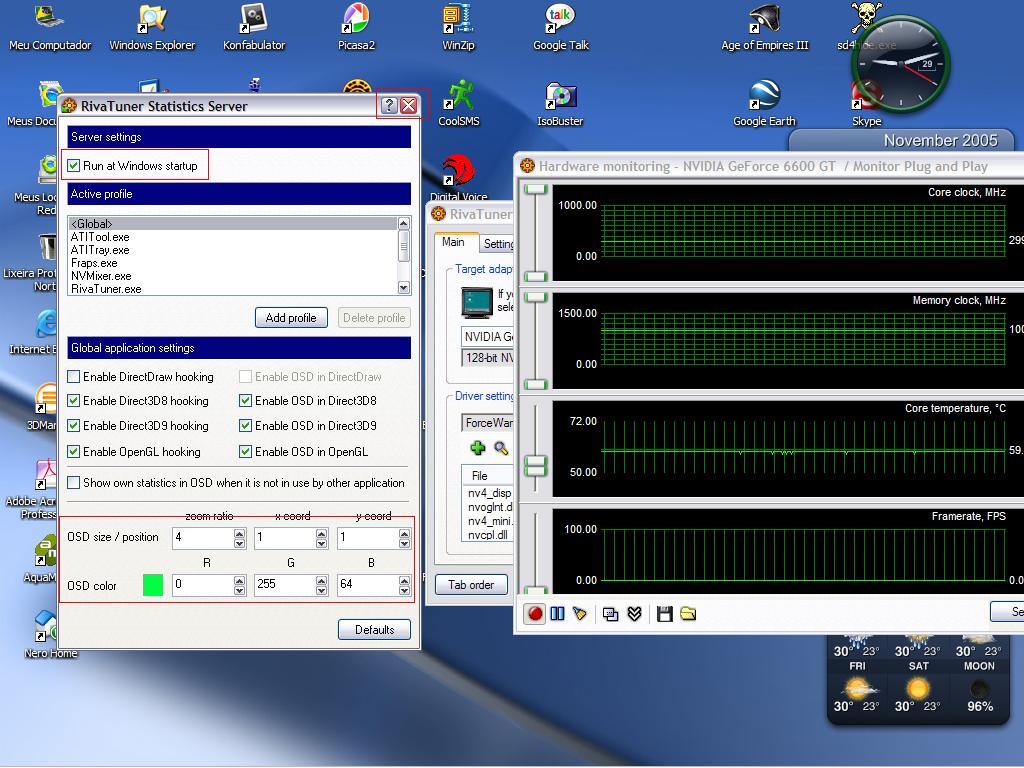Click the zoom ratio input field

(204, 537)
